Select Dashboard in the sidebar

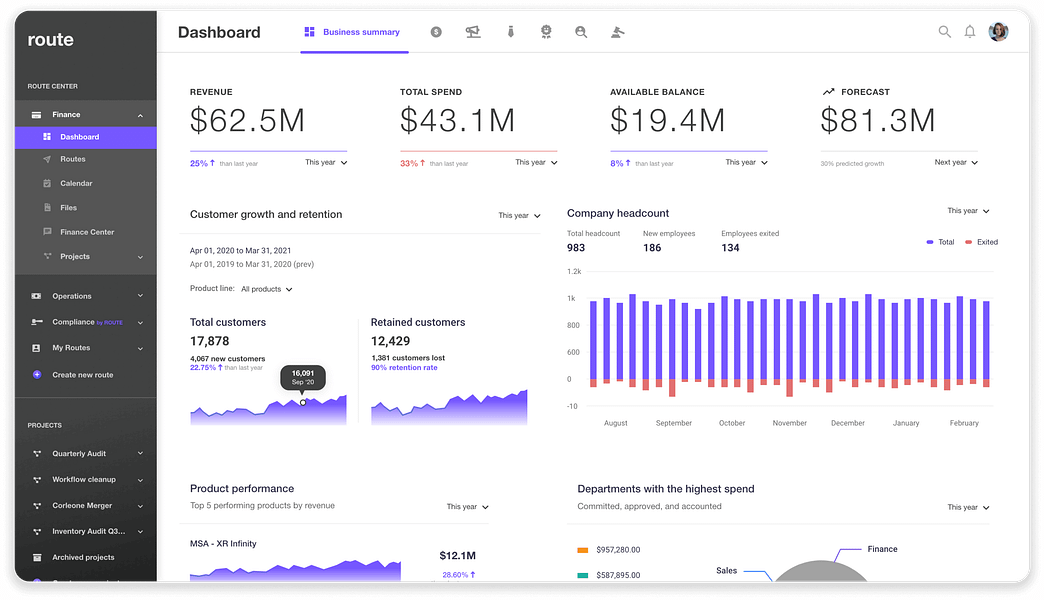(x=86, y=137)
